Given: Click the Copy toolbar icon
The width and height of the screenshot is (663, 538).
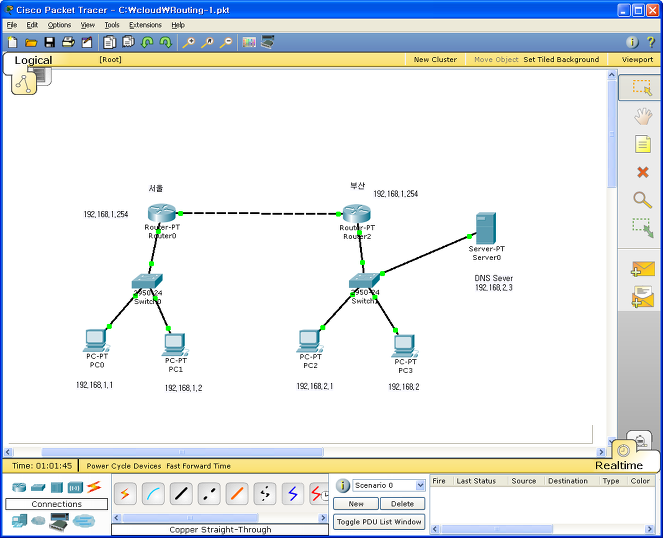Looking at the screenshot, I should (x=110, y=42).
